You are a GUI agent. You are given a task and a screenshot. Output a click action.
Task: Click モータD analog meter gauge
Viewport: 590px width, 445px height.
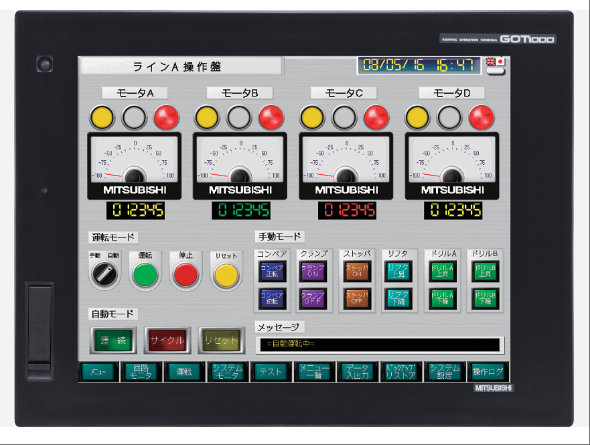(452, 166)
